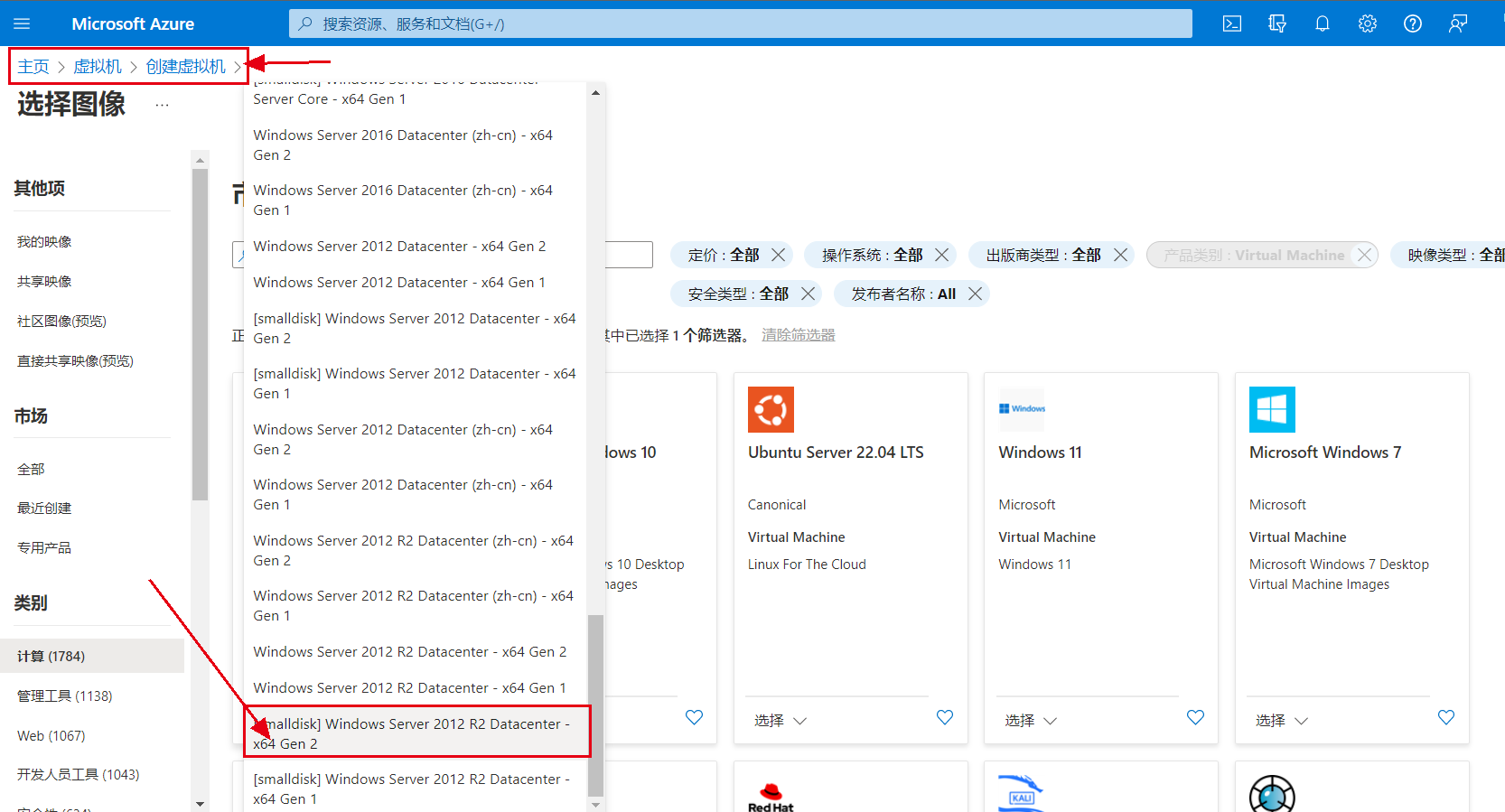Open 共享映像 in the sidebar
This screenshot has height=812, width=1505.
[x=44, y=281]
